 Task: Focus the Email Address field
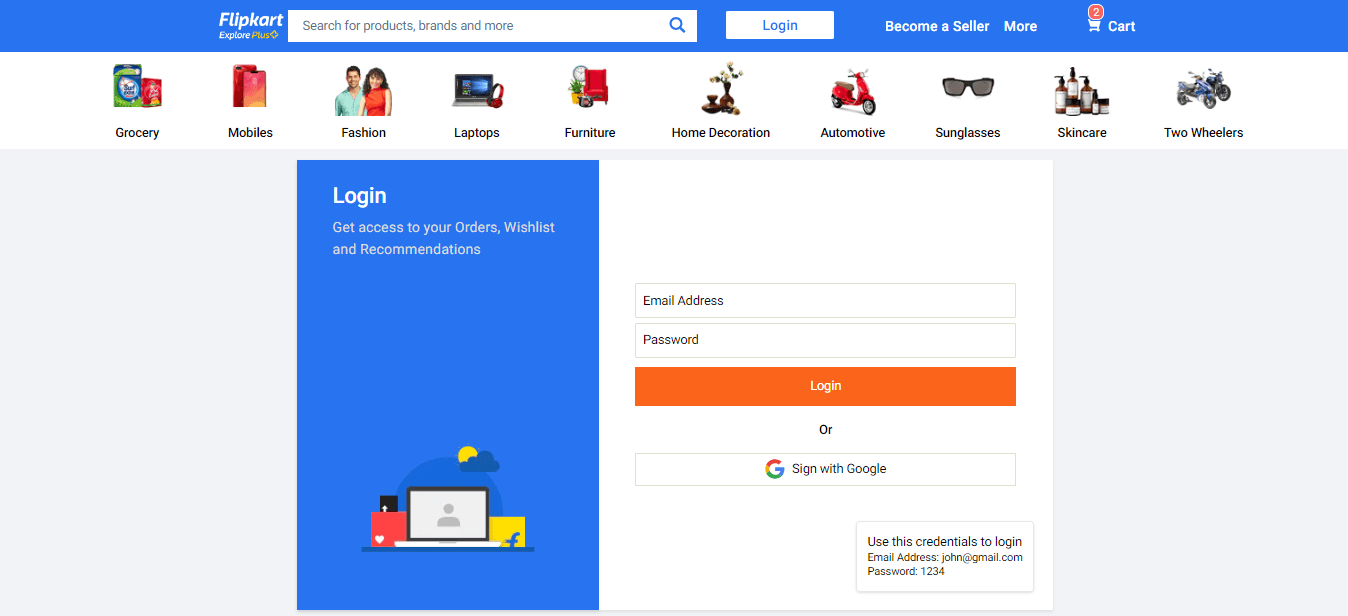pos(825,300)
